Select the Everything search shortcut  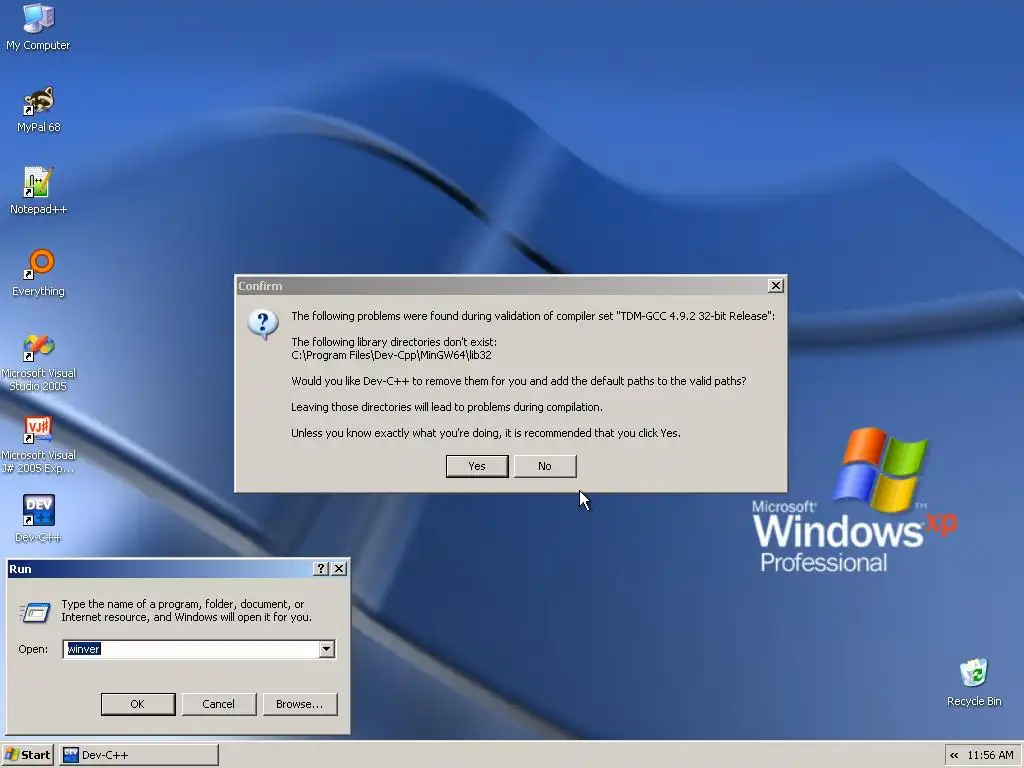coord(39,273)
